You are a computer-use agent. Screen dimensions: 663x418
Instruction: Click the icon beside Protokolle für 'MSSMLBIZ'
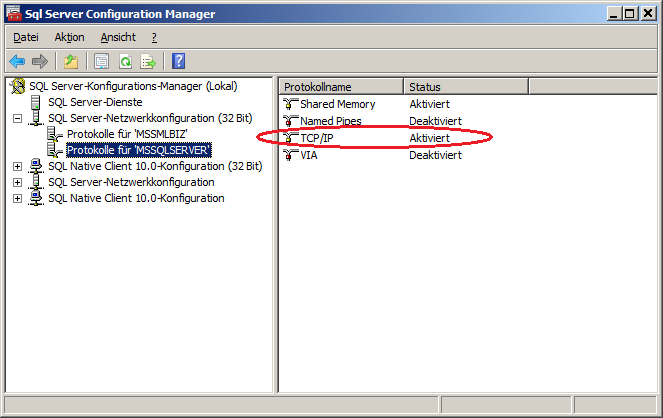55,134
